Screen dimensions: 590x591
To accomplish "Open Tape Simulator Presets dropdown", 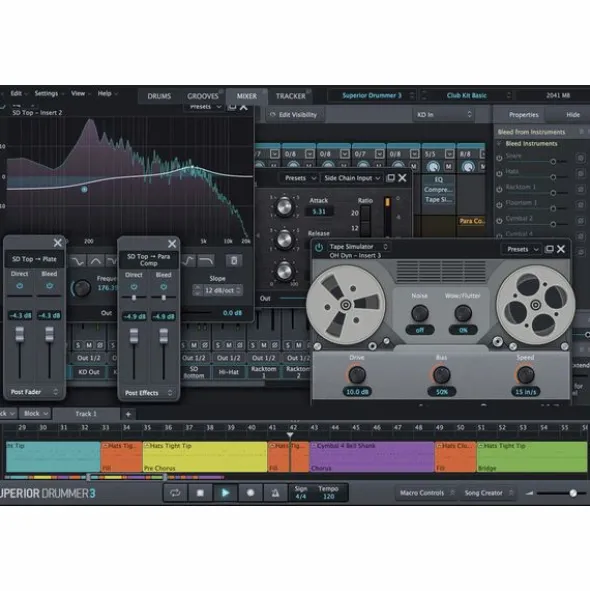I will (x=522, y=249).
